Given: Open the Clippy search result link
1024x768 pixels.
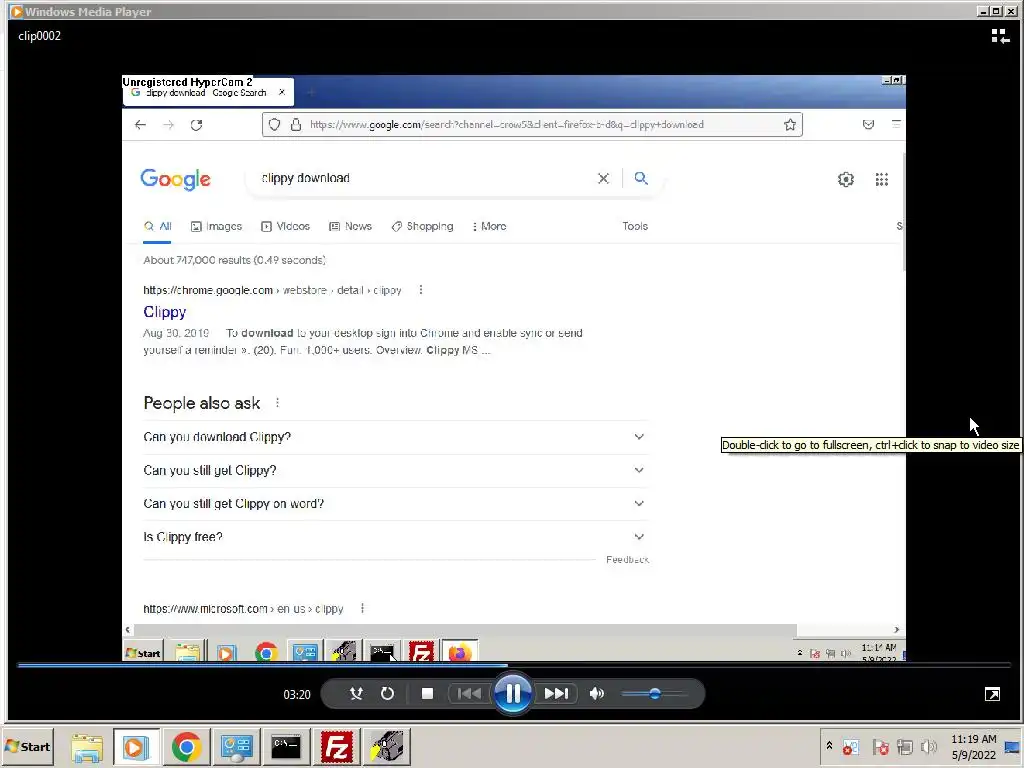Looking at the screenshot, I should click(x=165, y=312).
